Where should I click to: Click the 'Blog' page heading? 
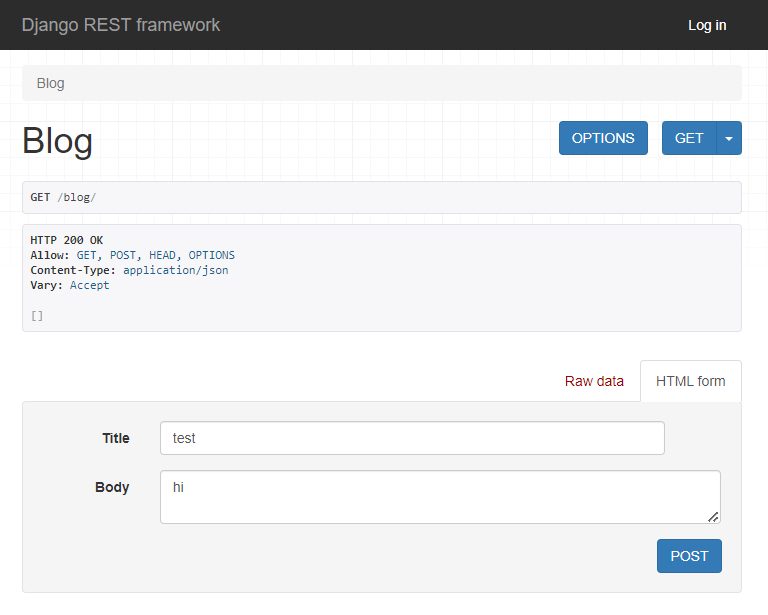pos(57,141)
